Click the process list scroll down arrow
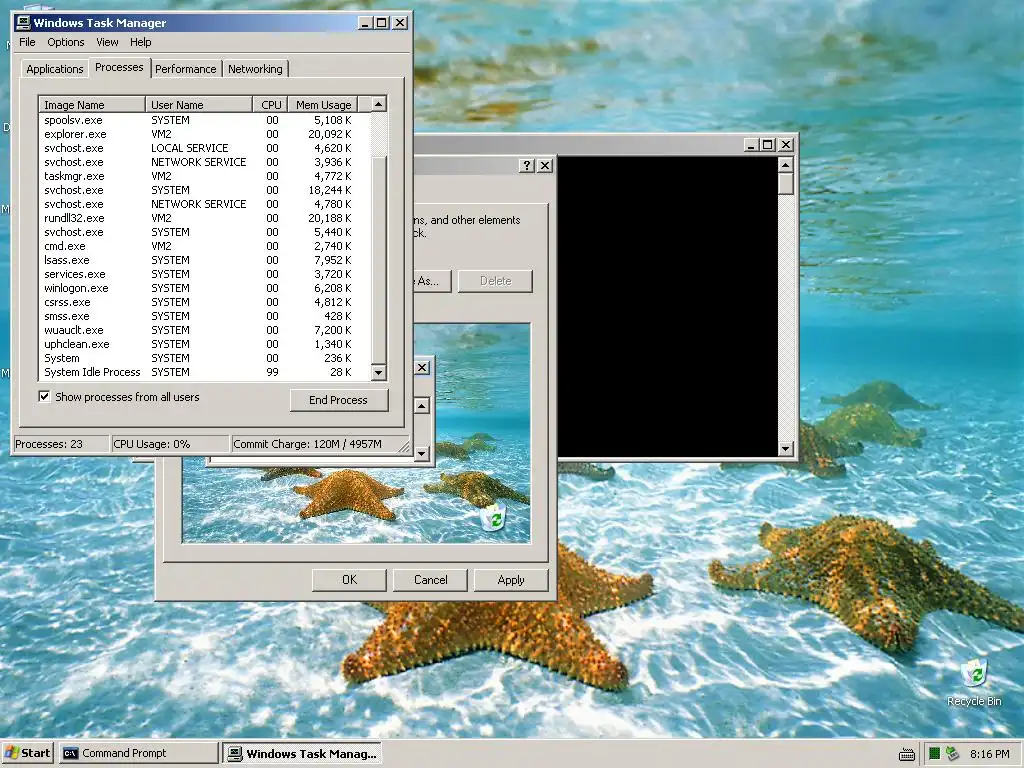This screenshot has height=768, width=1024. pyautogui.click(x=379, y=373)
